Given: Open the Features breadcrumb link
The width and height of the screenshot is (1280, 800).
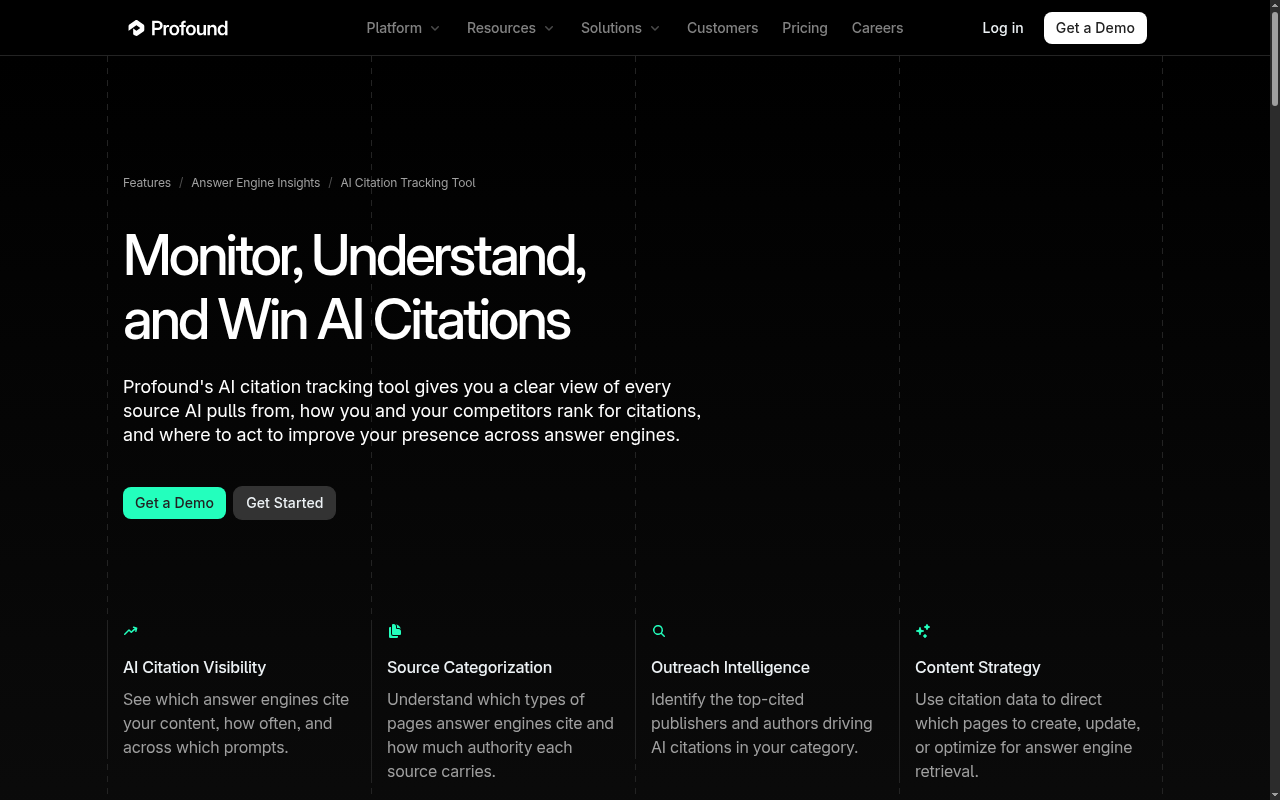Looking at the screenshot, I should tap(147, 183).
